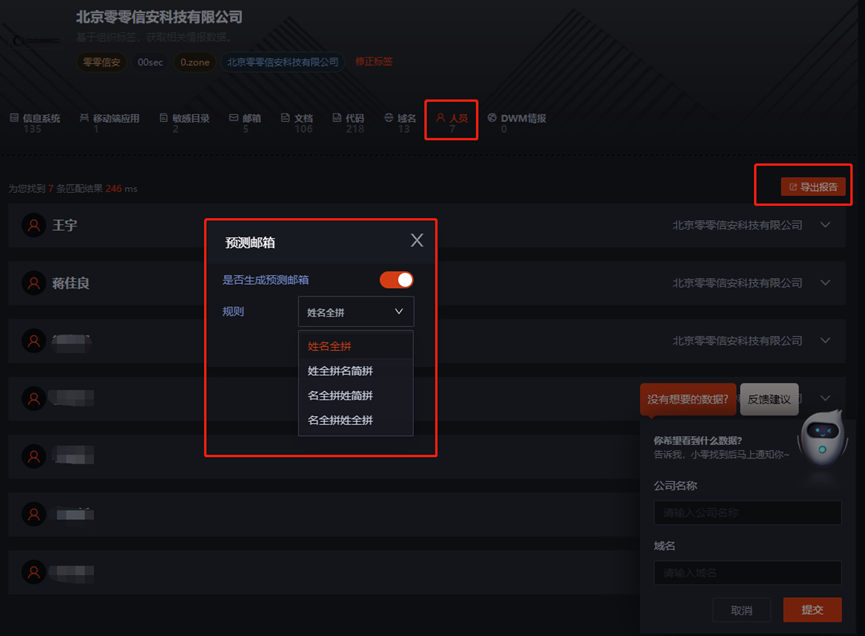865x636 pixels.
Task: Click the 公司名称 input field
Action: [x=747, y=513]
